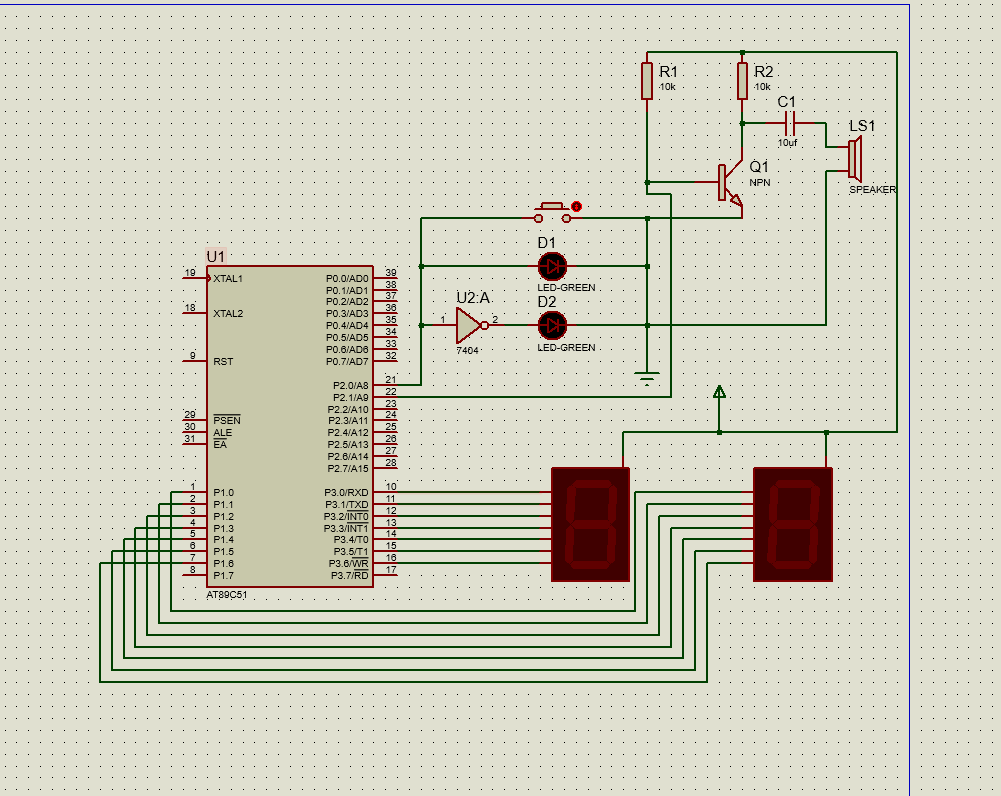Click the AT89C51 part label
The image size is (1001, 796).
pos(227,595)
